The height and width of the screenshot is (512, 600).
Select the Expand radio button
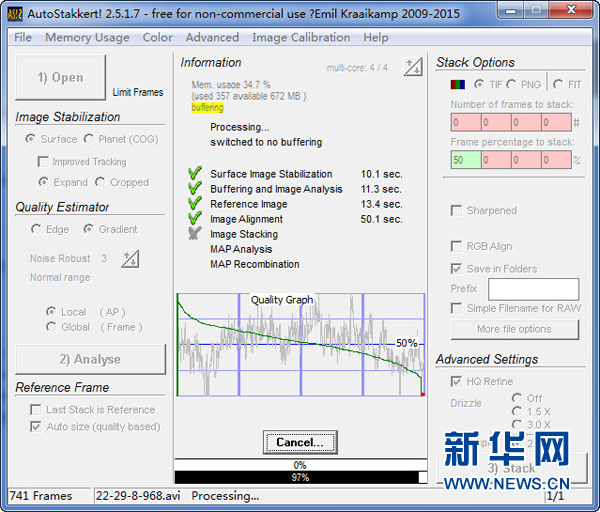pos(44,182)
